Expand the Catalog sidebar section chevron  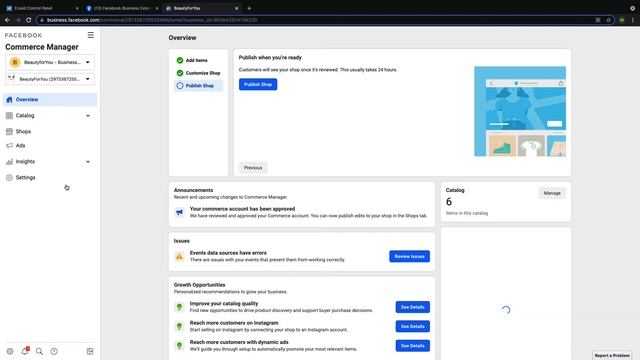point(88,116)
